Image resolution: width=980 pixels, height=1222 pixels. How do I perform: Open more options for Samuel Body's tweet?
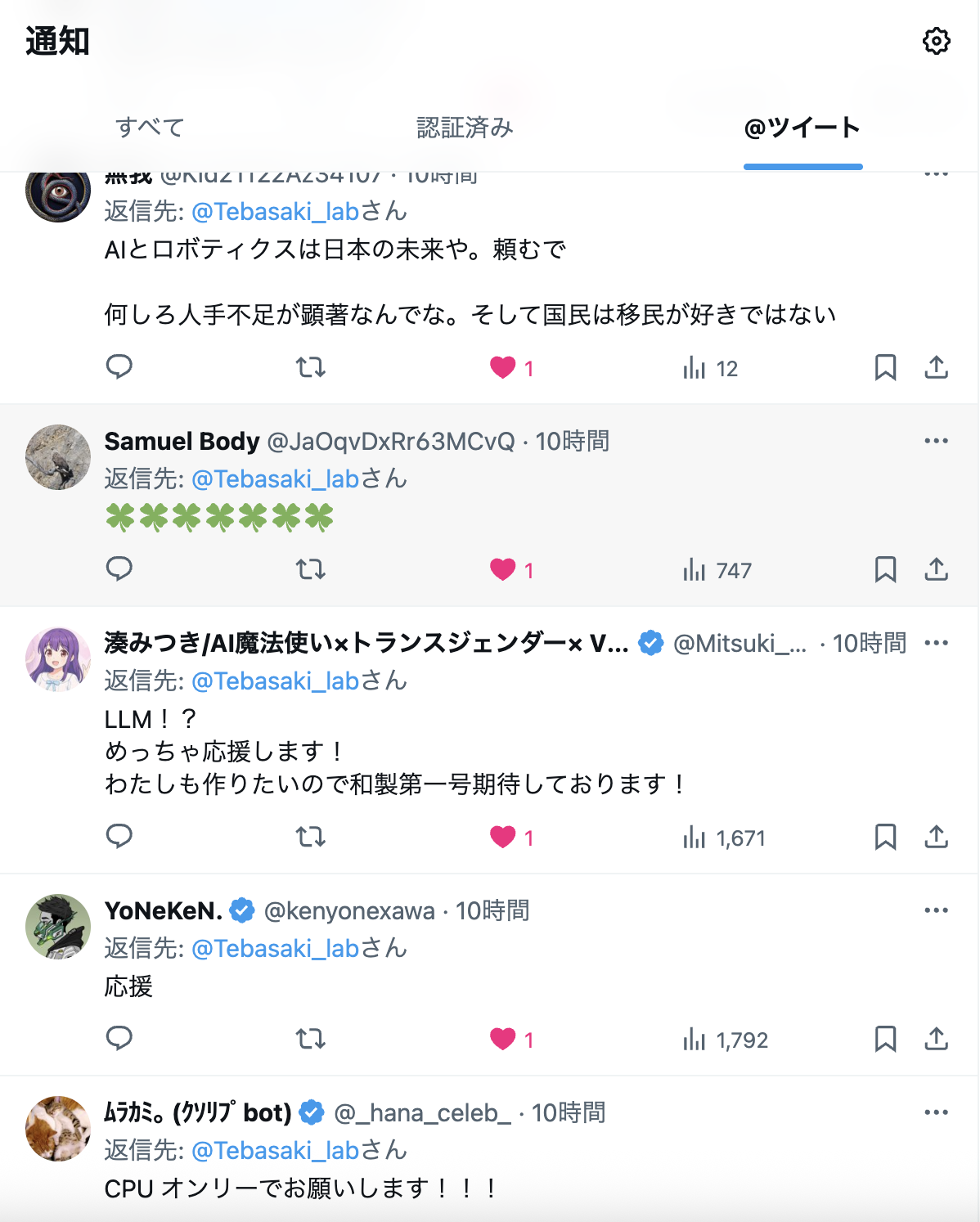[x=936, y=441]
